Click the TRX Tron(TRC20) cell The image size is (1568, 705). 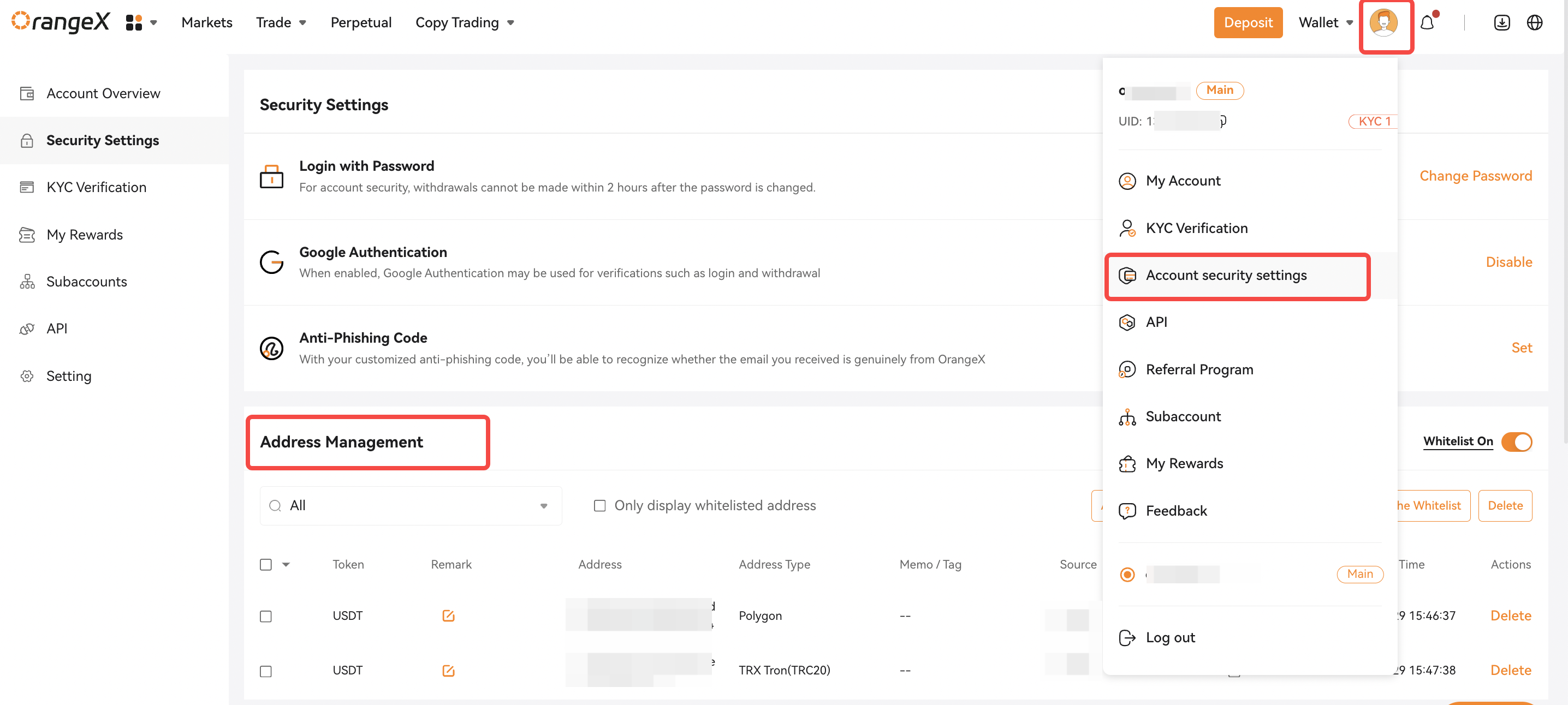coord(784,670)
